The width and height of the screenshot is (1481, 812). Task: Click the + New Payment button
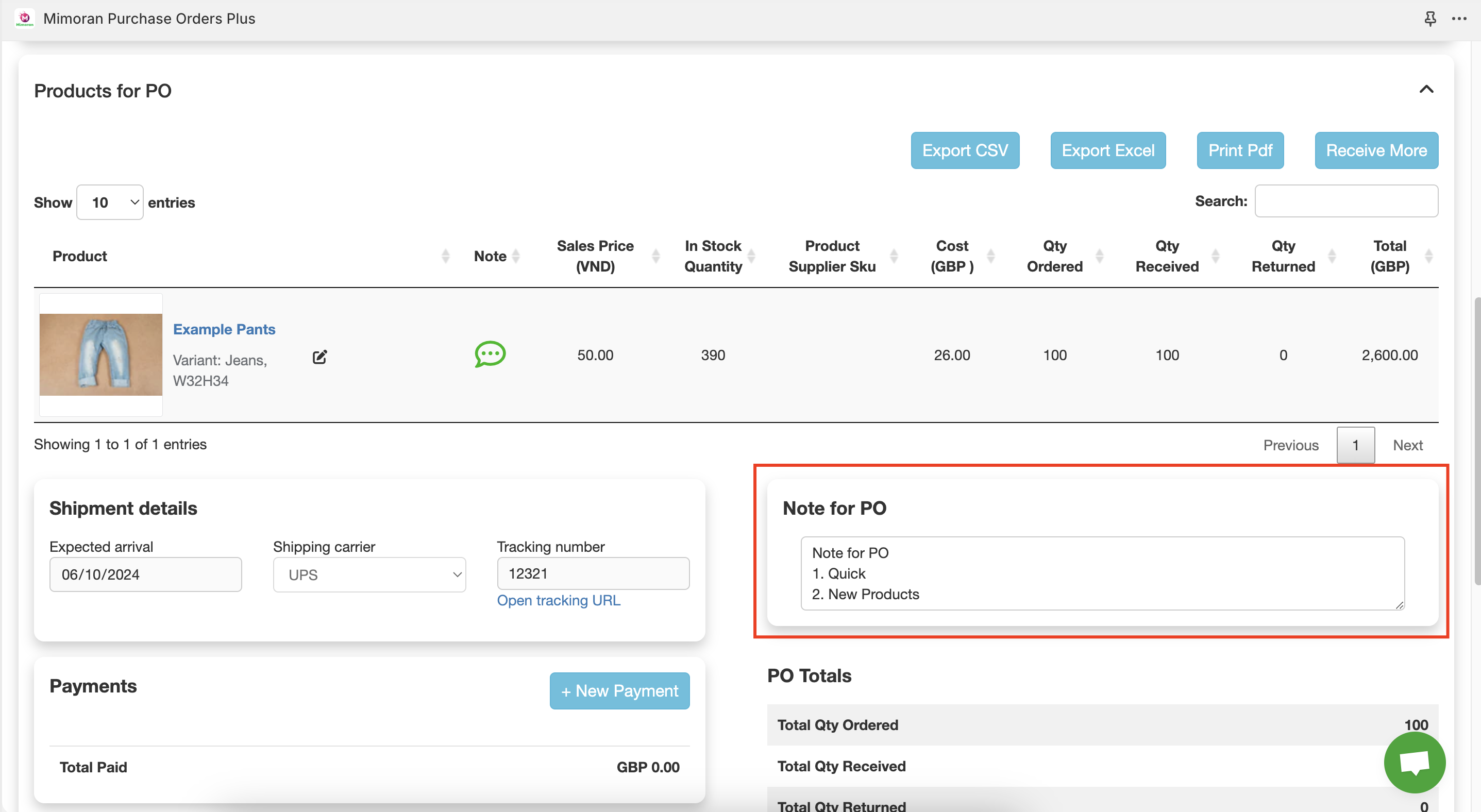pyautogui.click(x=620, y=690)
